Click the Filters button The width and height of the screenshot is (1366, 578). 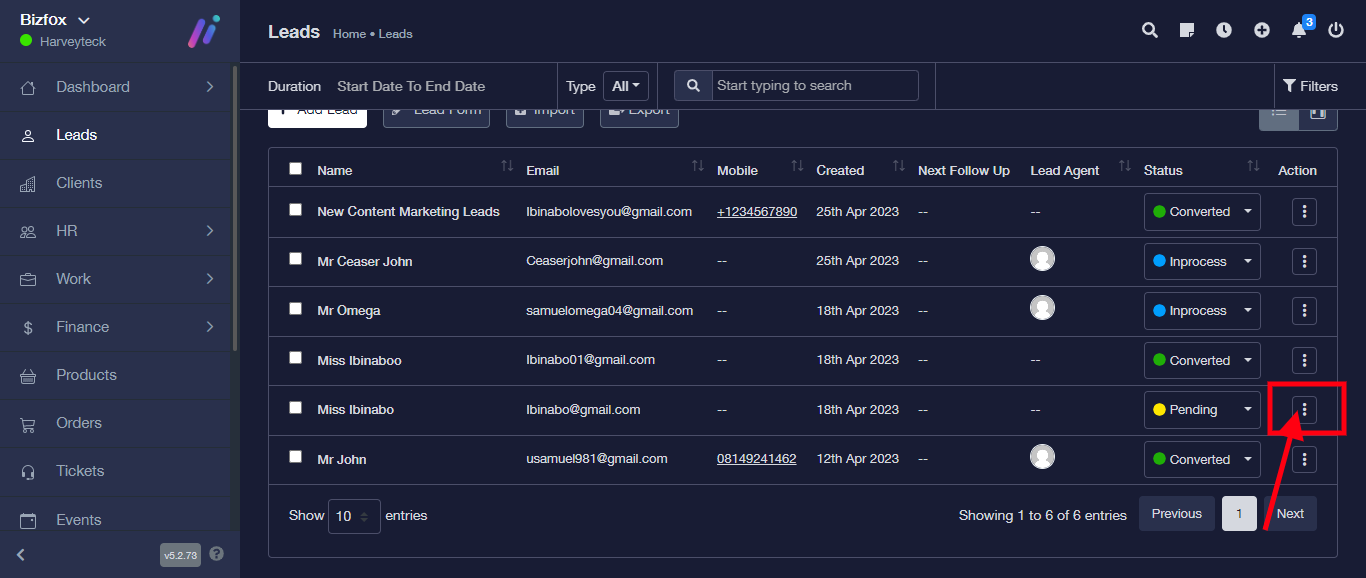1310,86
